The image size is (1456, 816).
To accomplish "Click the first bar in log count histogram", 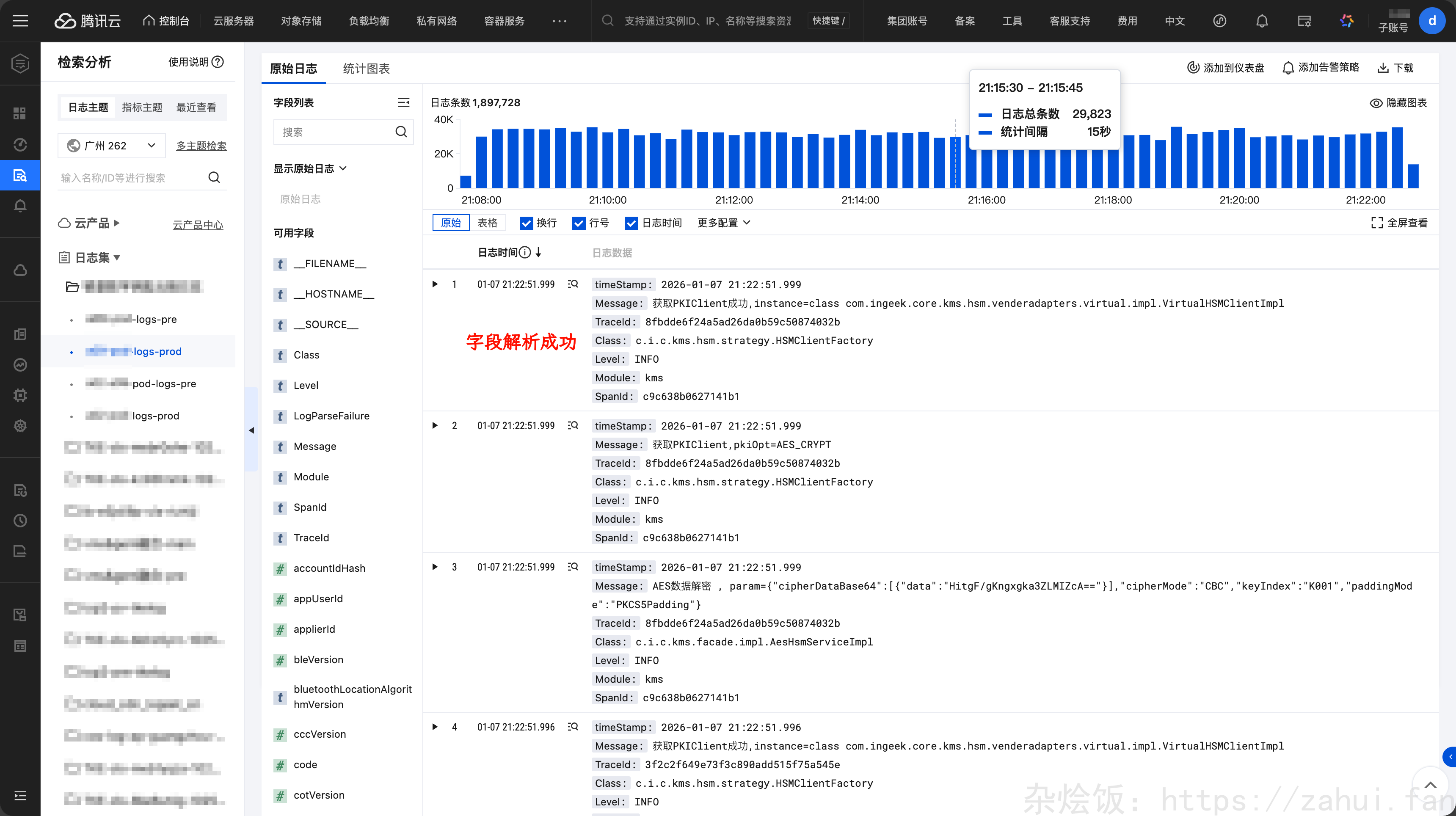I will click(x=466, y=182).
